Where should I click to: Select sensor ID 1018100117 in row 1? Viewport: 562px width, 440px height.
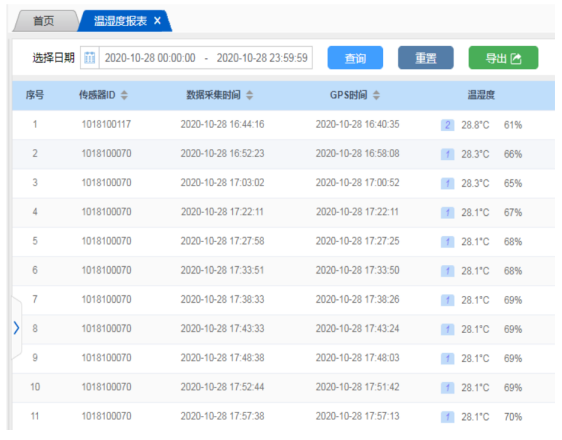(106, 124)
